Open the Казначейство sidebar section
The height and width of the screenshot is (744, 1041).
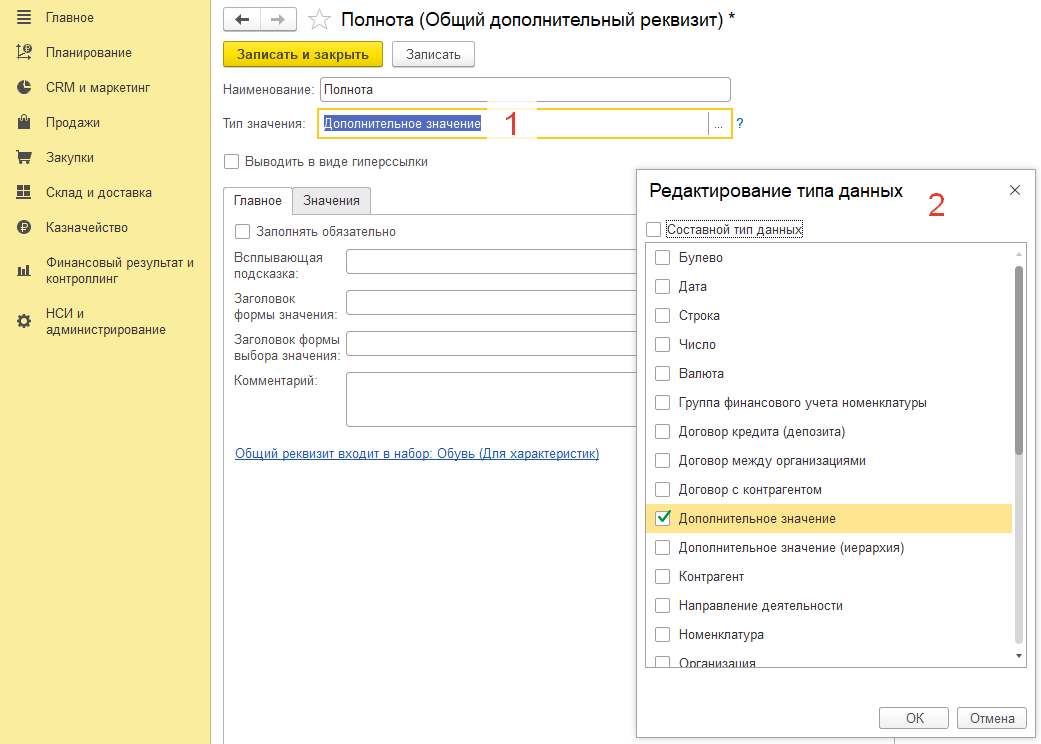[x=86, y=228]
